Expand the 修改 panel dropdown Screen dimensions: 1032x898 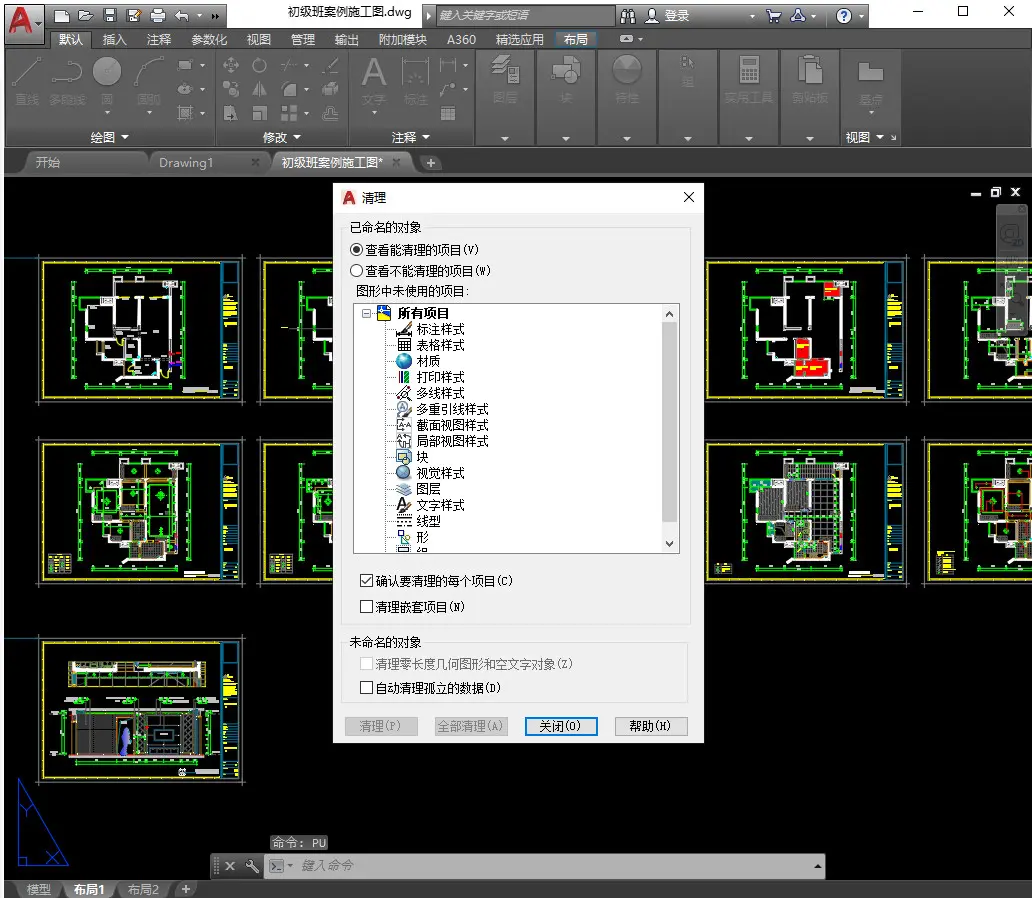coord(282,137)
